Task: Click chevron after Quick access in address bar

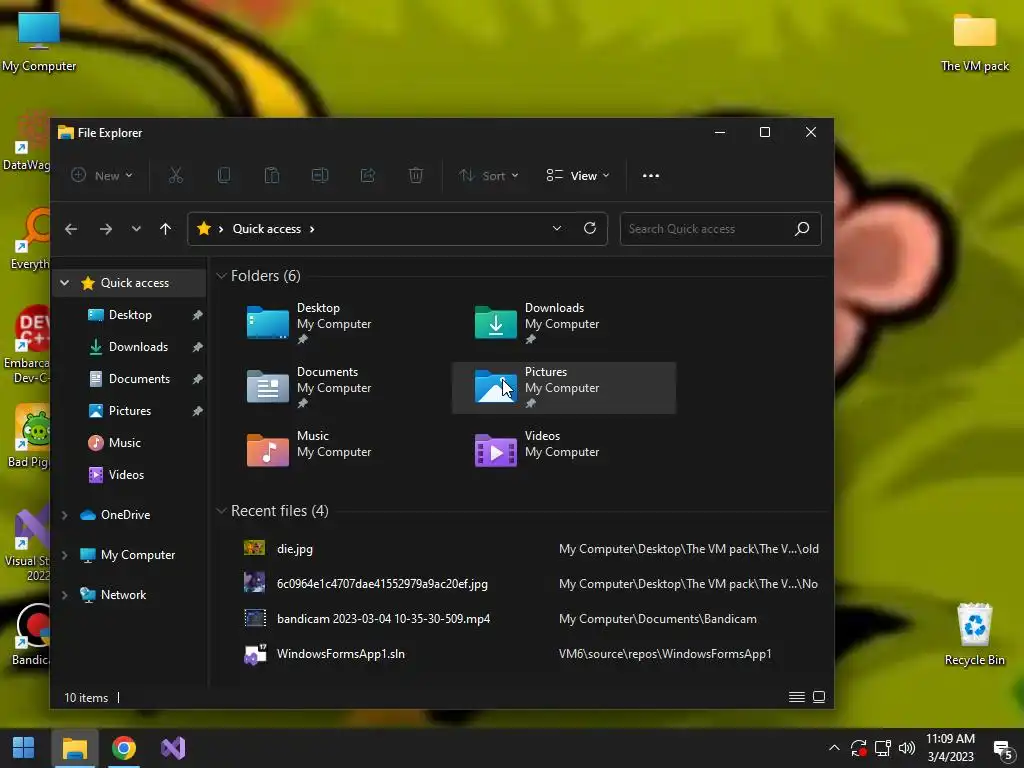Action: 312,229
